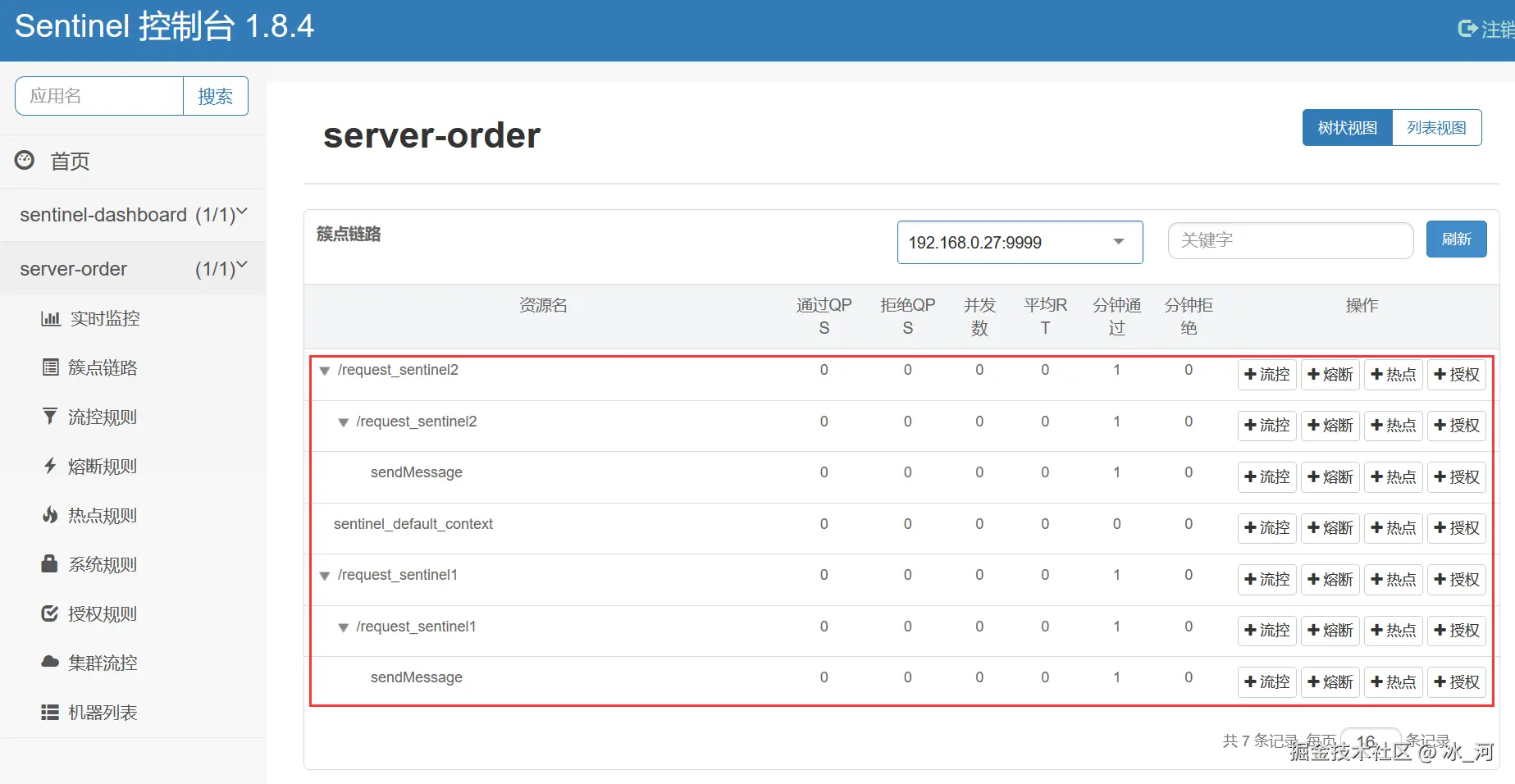The width and height of the screenshot is (1515, 784).
Task: Add 授权 for sendMessage under /request_sentinel1
Action: pos(1457,681)
